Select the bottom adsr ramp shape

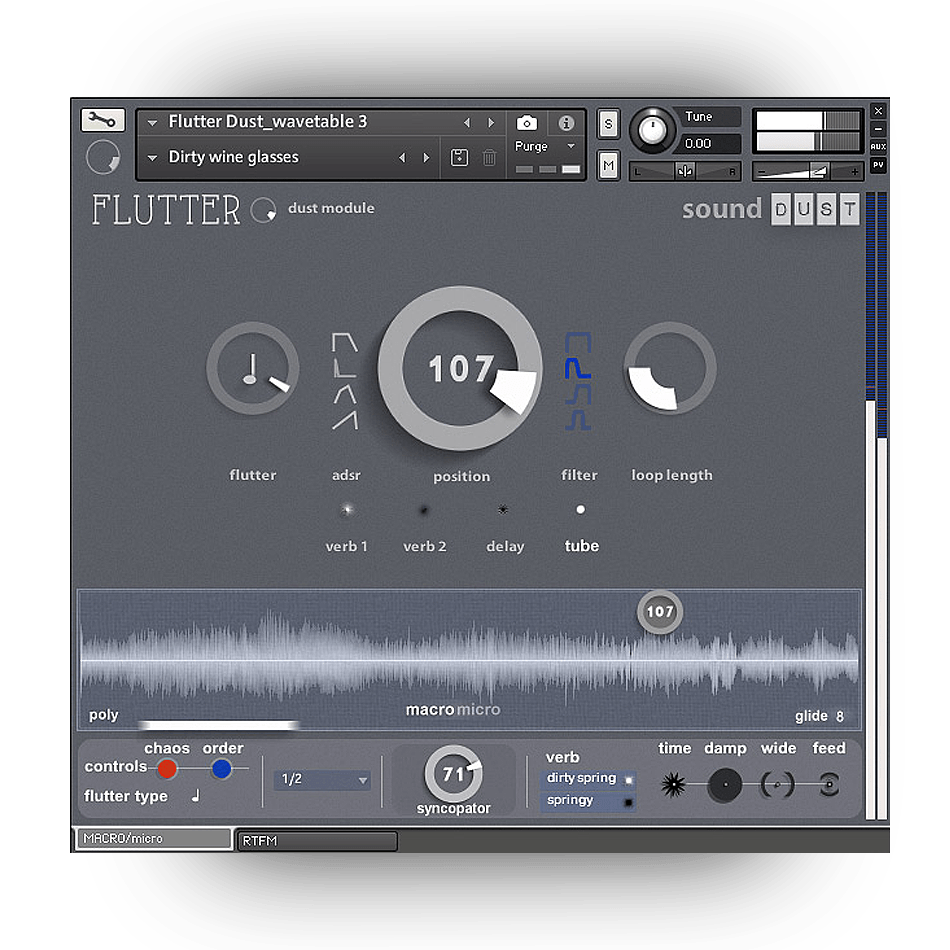(345, 420)
